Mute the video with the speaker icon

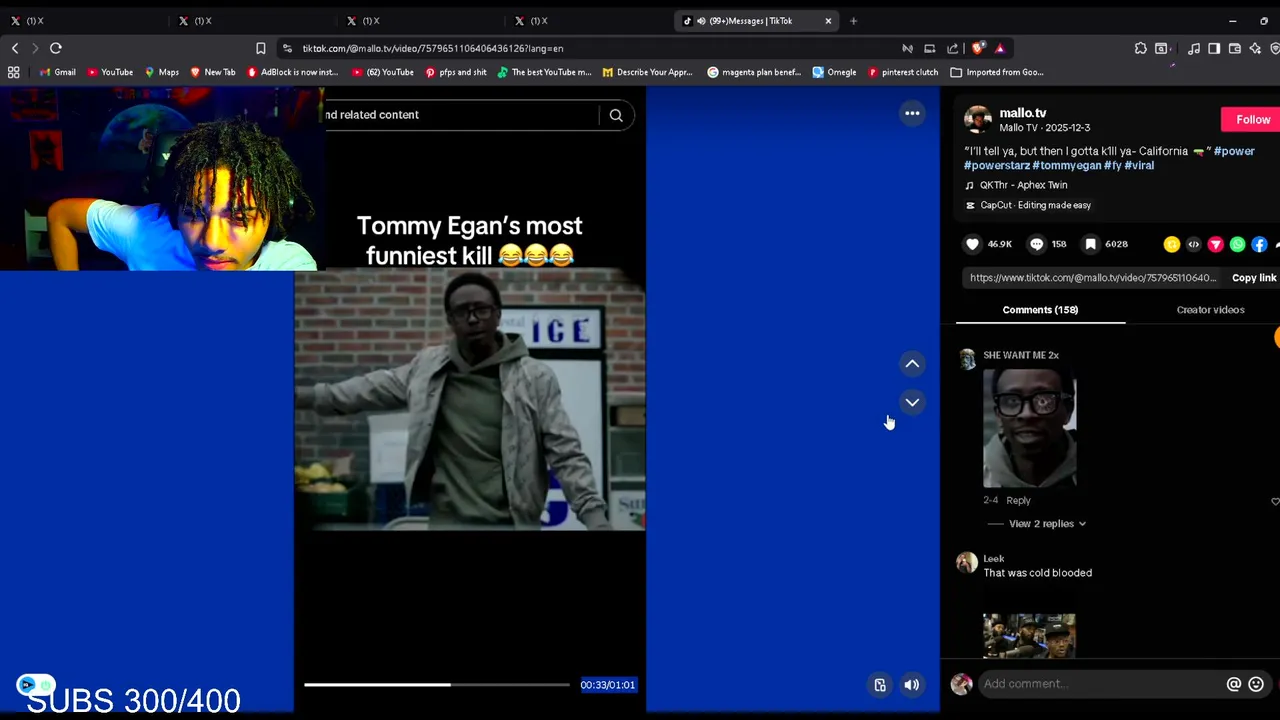coord(912,685)
